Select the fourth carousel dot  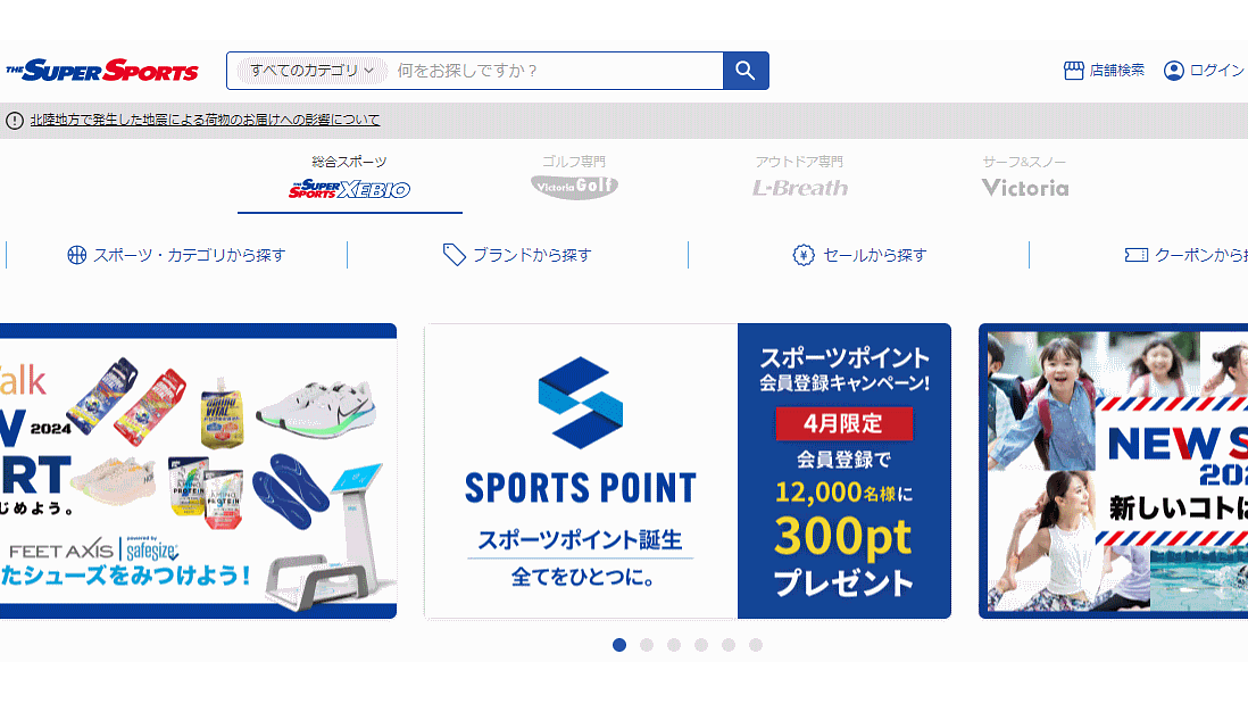701,645
